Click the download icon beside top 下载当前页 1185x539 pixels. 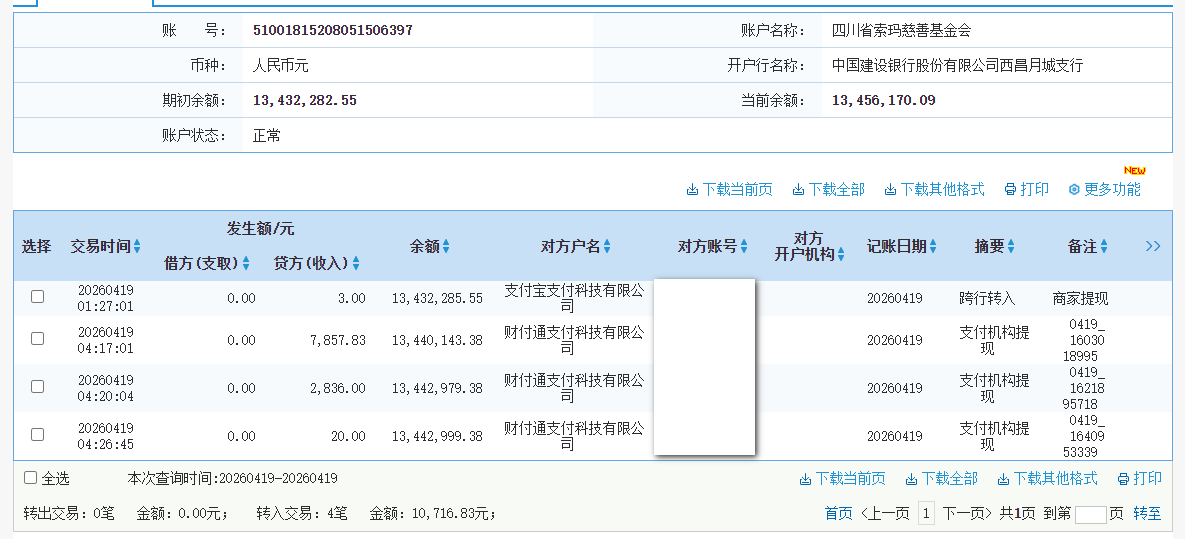pos(692,190)
